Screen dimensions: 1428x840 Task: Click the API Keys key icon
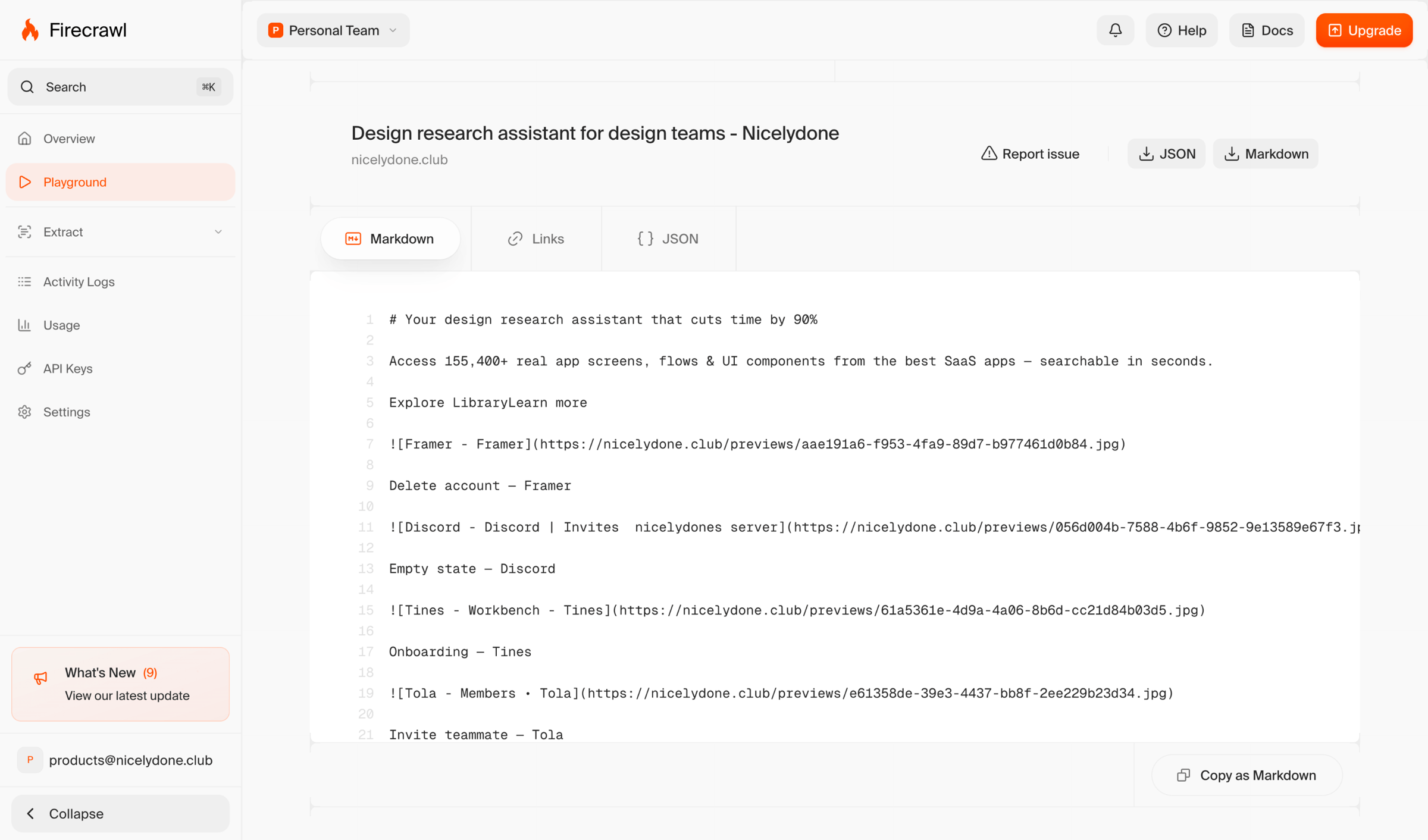point(24,369)
